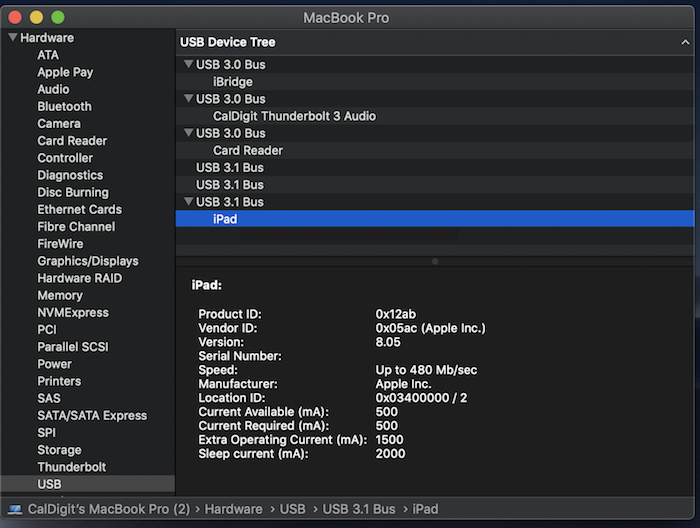Screen dimensions: 700x528
Task: Open Thunderbolt in the Hardware sidebar
Action: coord(71,467)
